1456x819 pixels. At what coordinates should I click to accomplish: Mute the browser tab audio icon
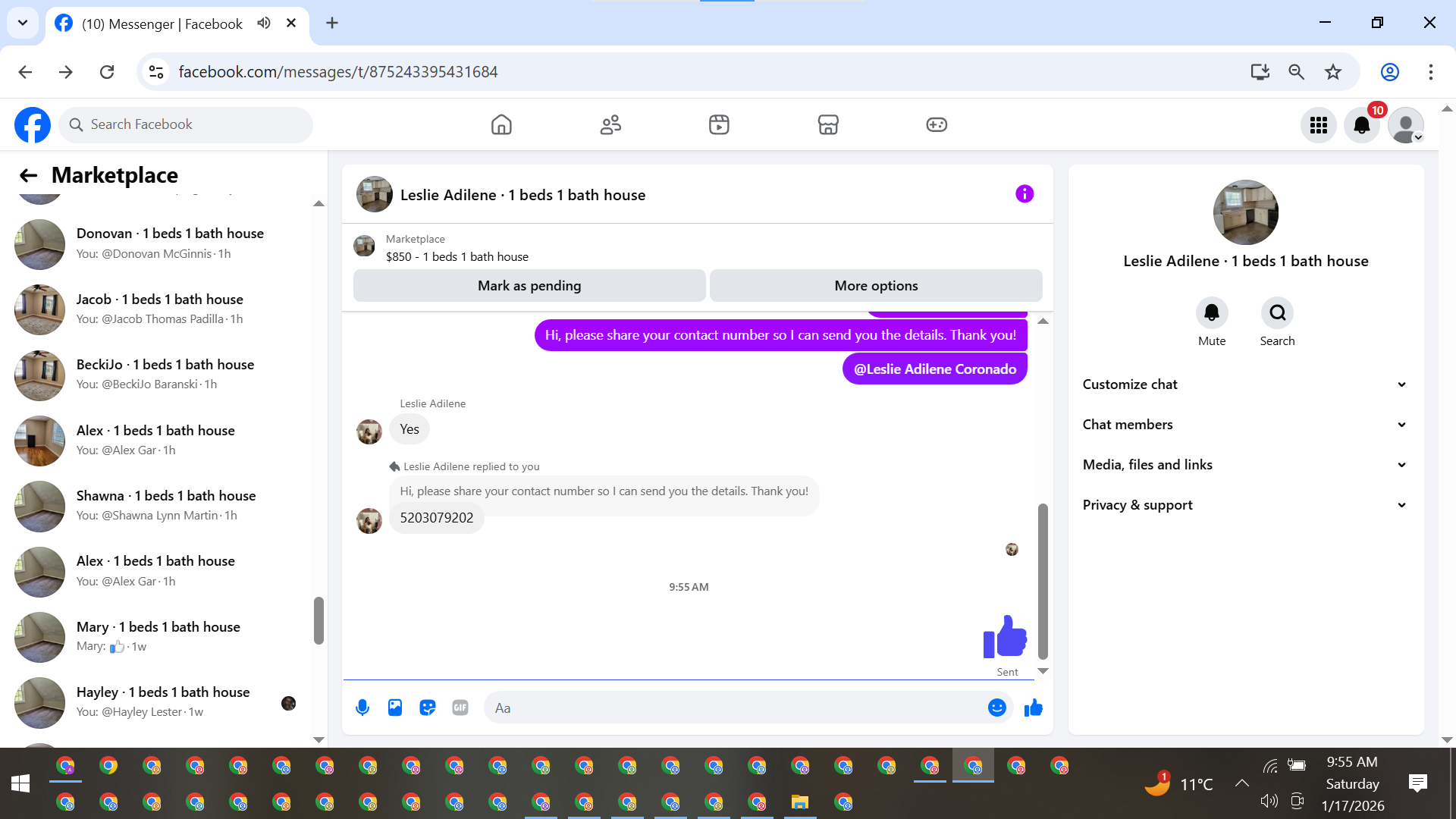coord(263,23)
